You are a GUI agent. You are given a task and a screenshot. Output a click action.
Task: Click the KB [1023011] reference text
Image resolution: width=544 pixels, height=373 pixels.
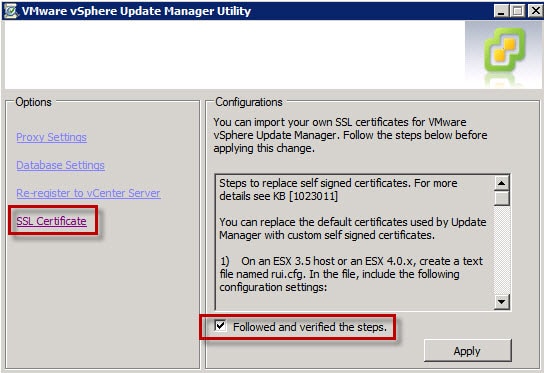point(305,196)
